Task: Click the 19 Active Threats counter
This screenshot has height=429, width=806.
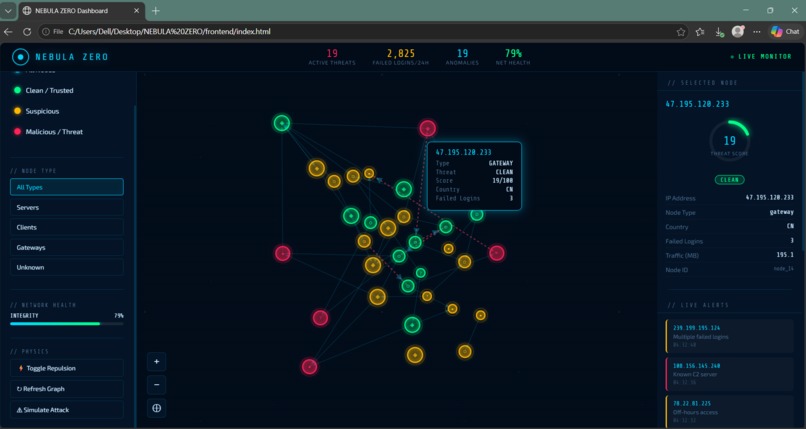Action: [332, 57]
